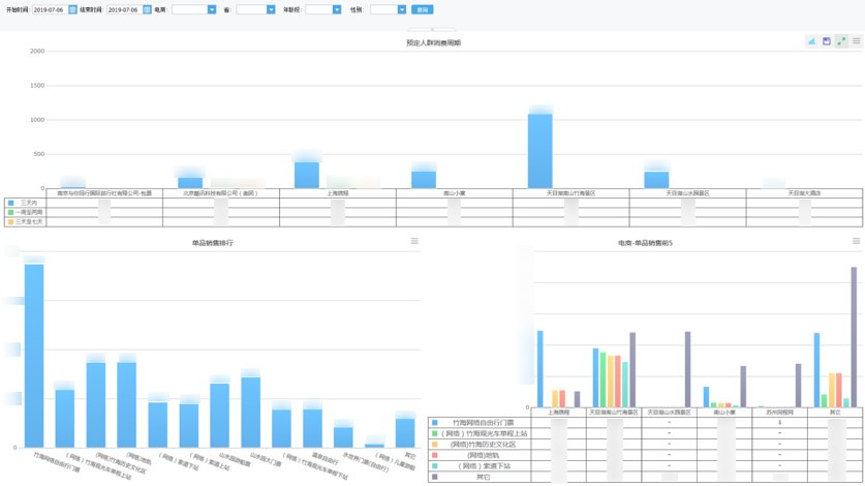Image resolution: width=865 pixels, height=486 pixels.
Task: Click 天目湖南山竹海景区 header in top table
Action: tap(571, 193)
